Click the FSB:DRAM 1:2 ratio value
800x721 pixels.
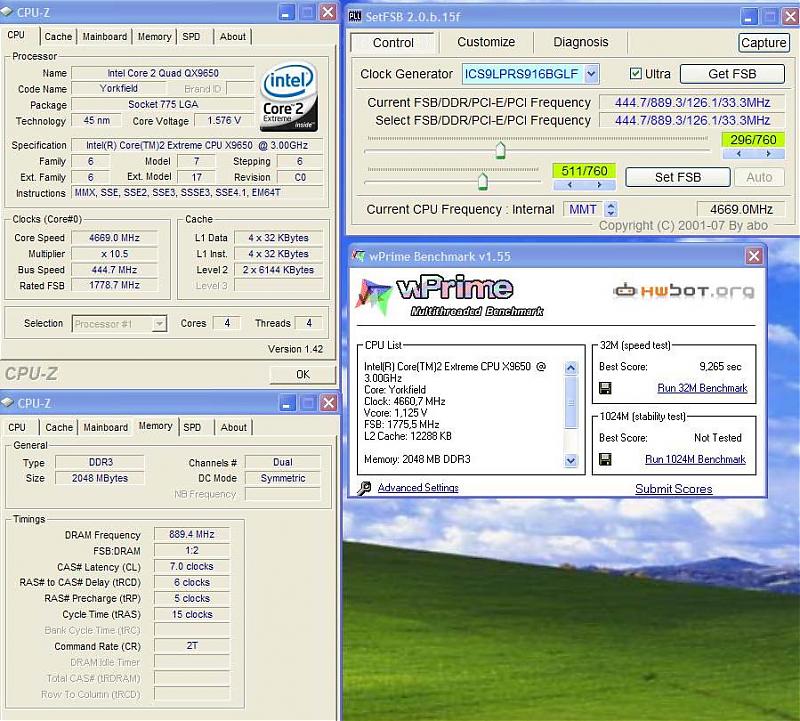[x=192, y=551]
